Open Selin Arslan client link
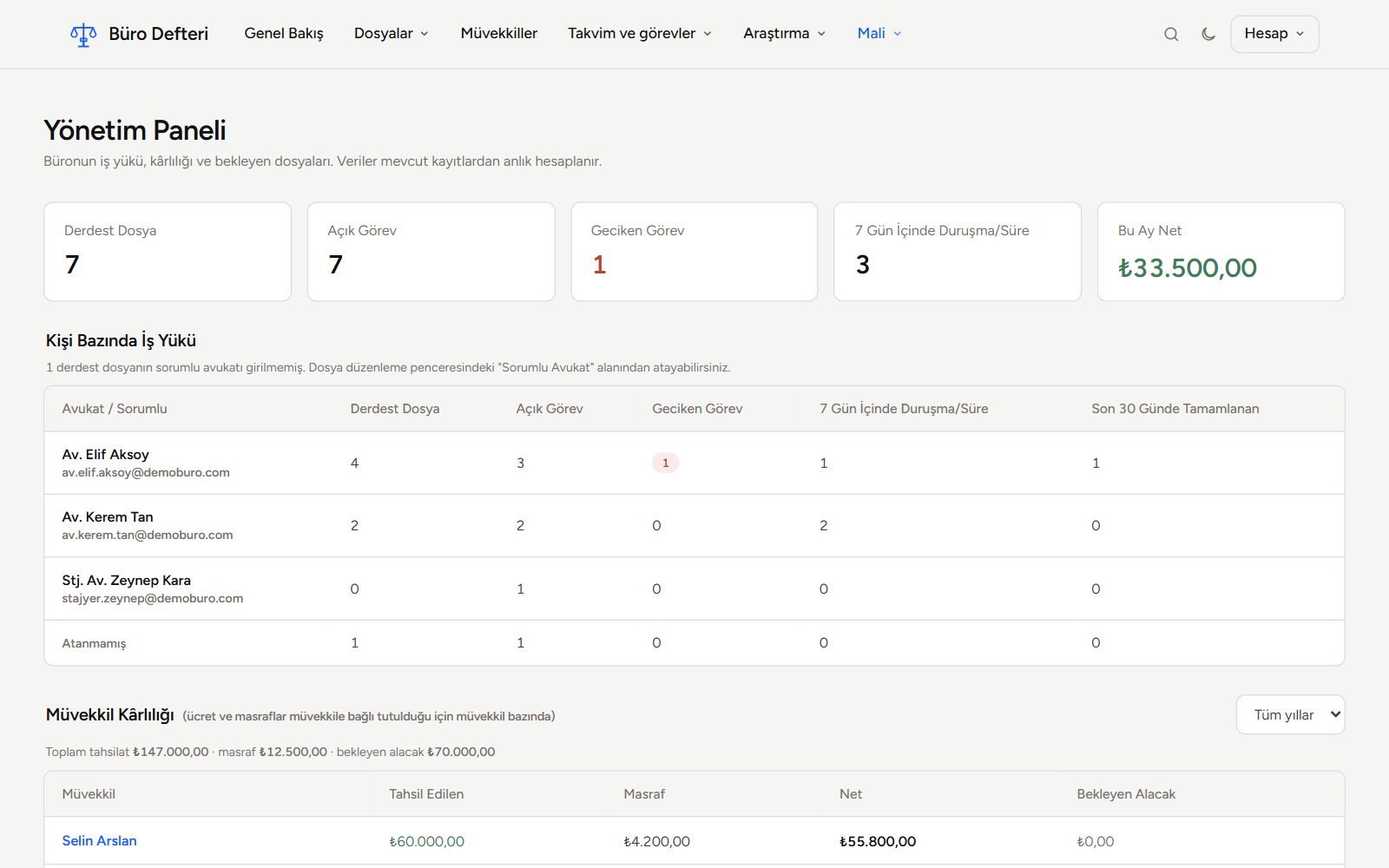This screenshot has width=1389, height=868. 99,840
